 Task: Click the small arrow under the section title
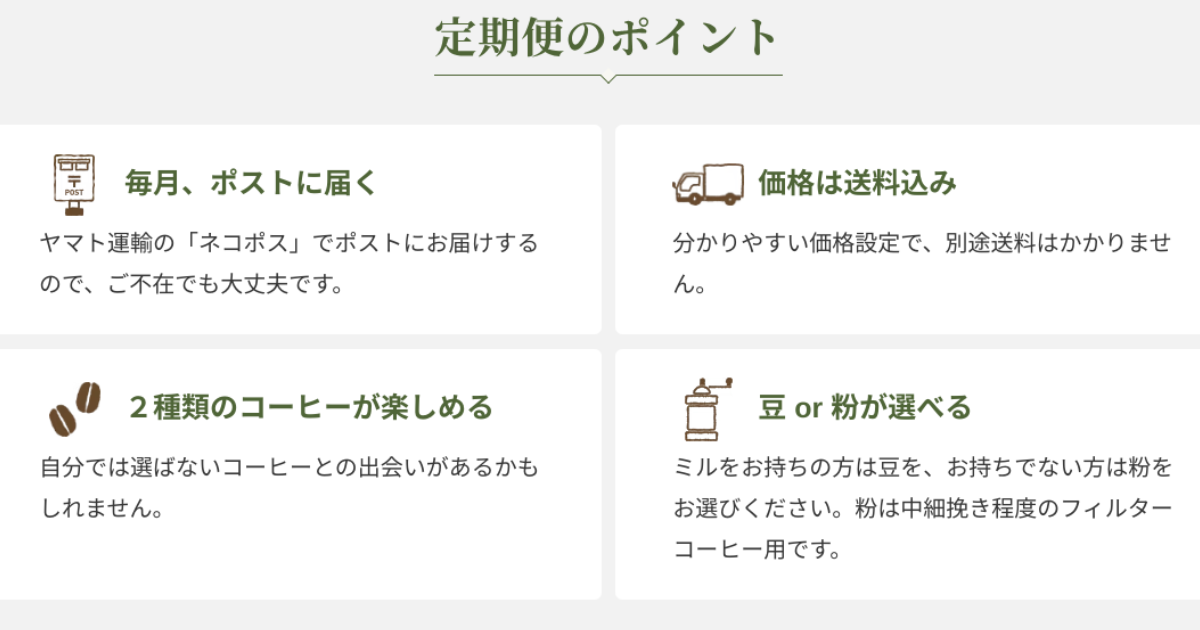(608, 78)
